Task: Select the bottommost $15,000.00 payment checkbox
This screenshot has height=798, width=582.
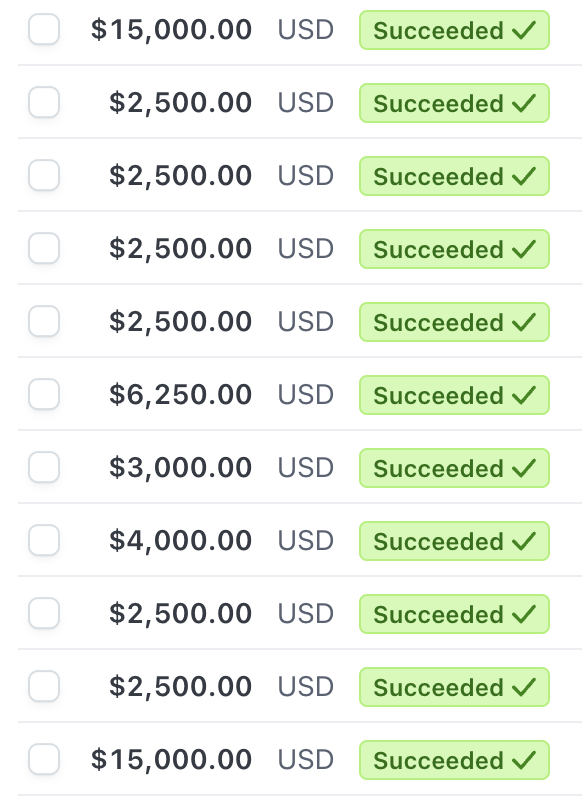Action: [x=44, y=759]
